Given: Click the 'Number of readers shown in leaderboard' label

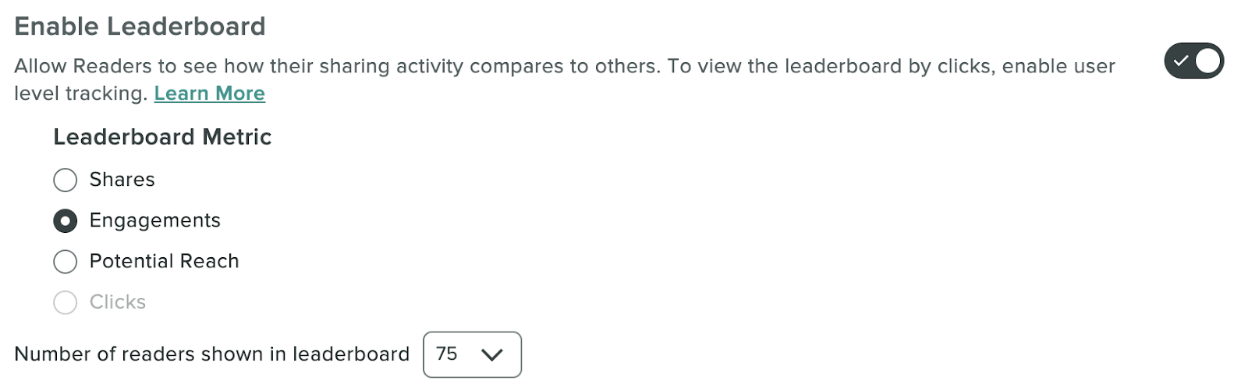Looking at the screenshot, I should tap(212, 354).
